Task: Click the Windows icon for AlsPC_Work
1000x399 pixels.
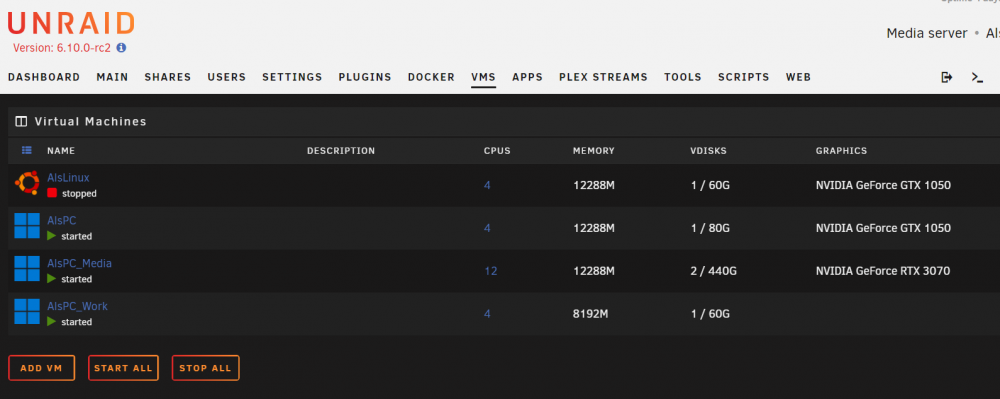Action: 27,312
